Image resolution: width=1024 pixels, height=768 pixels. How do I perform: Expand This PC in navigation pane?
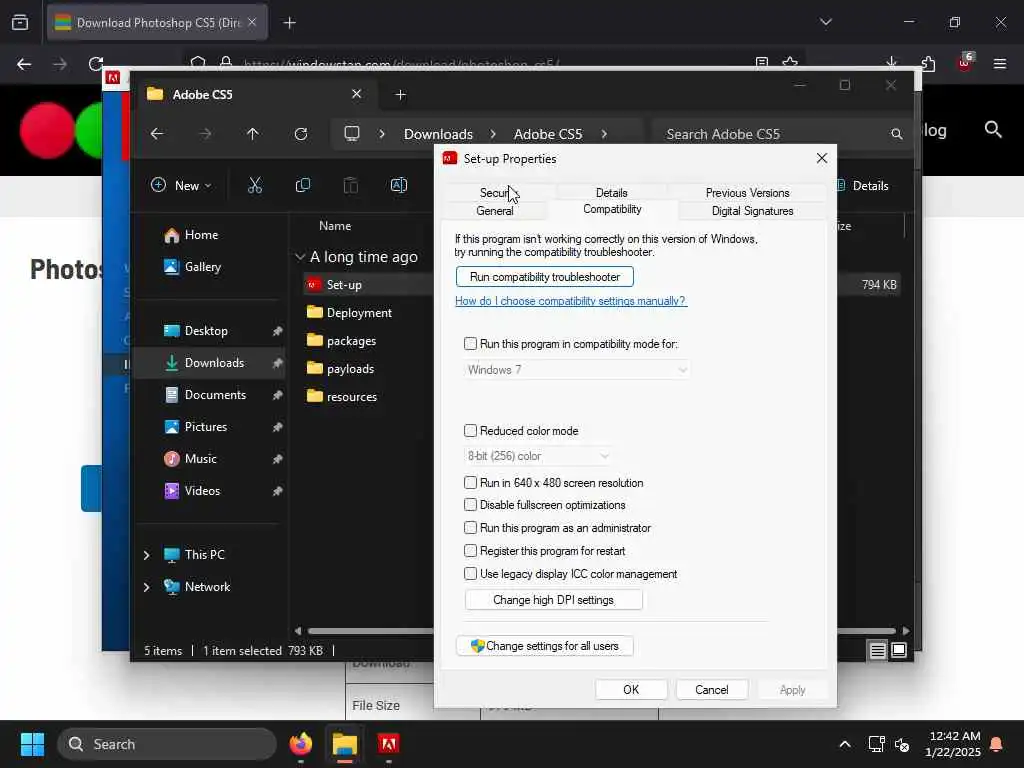[x=146, y=555]
